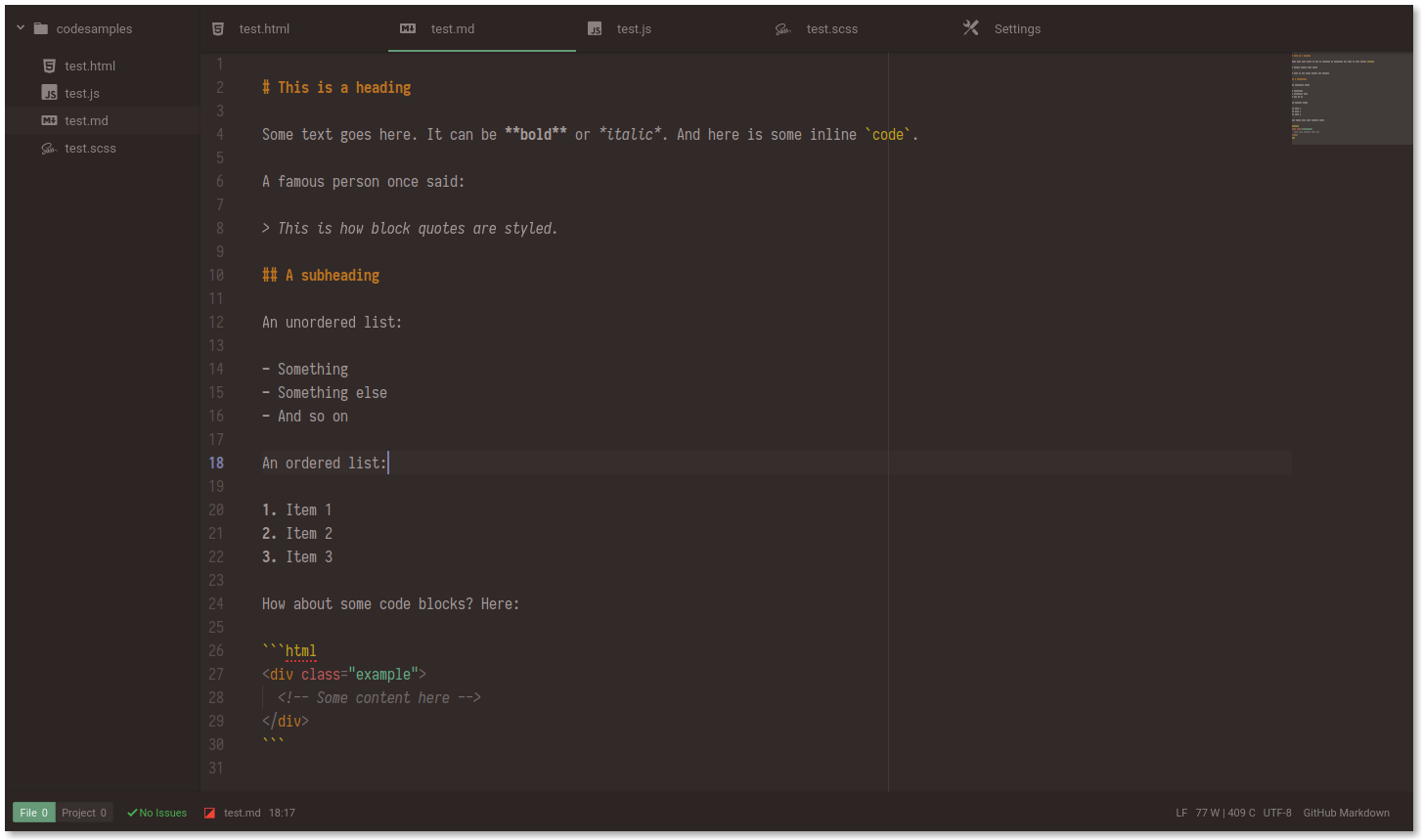Open test.scss in the project tree
The width and height of the screenshot is (1422, 840).
(102, 148)
